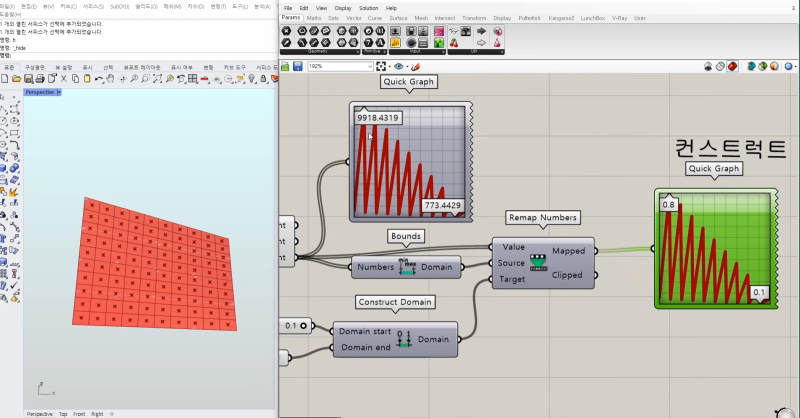Click the sketch brush icon on the canvas toolbar

(414, 66)
